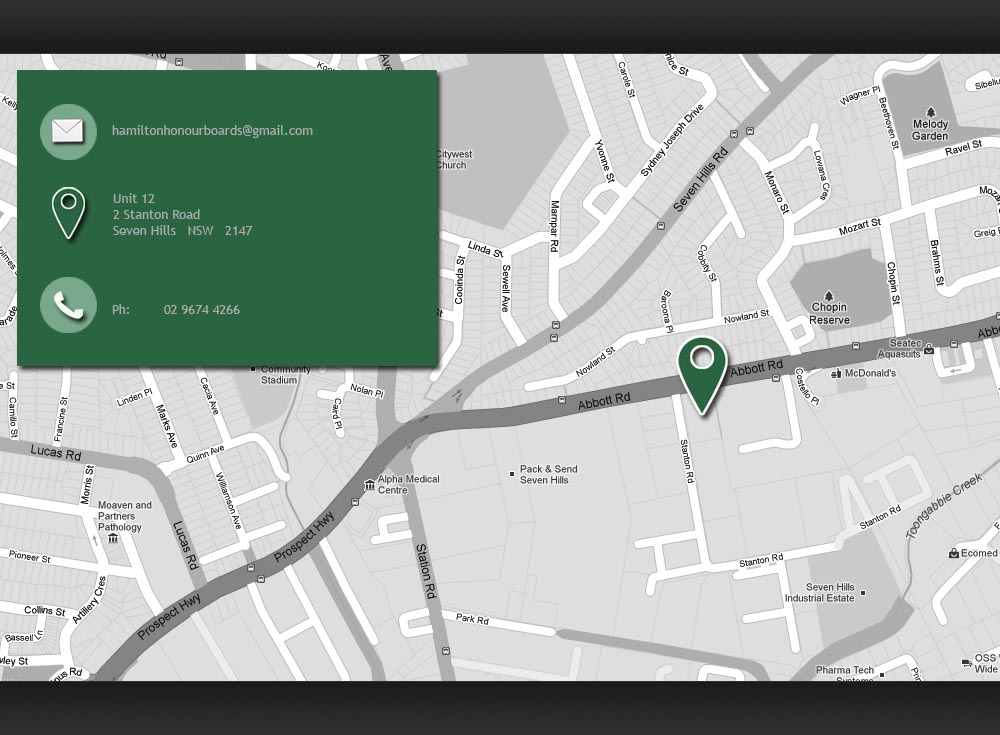The width and height of the screenshot is (1000, 735).
Task: Click the Alpha Medical Centre building icon
Action: [x=369, y=485]
